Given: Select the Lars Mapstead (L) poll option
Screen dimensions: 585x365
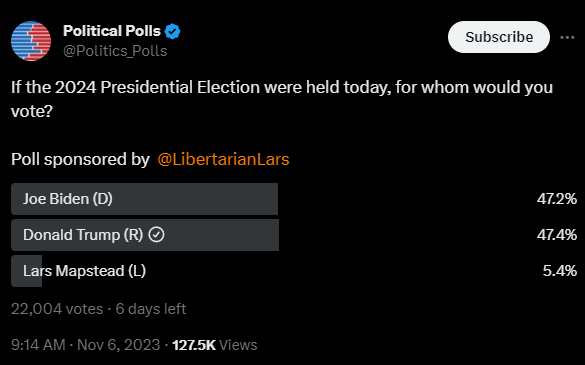Looking at the screenshot, I should coord(294,271).
